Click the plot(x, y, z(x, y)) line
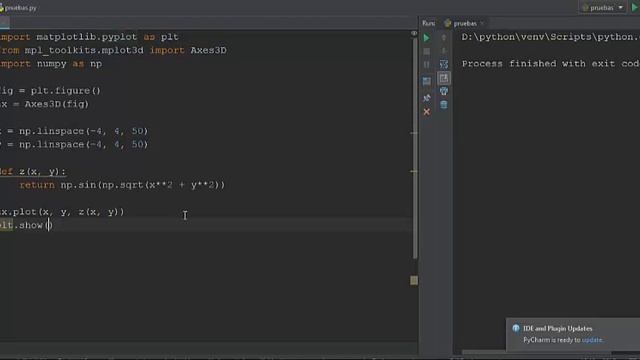Screen dimensions: 640x360 click(x=62, y=212)
